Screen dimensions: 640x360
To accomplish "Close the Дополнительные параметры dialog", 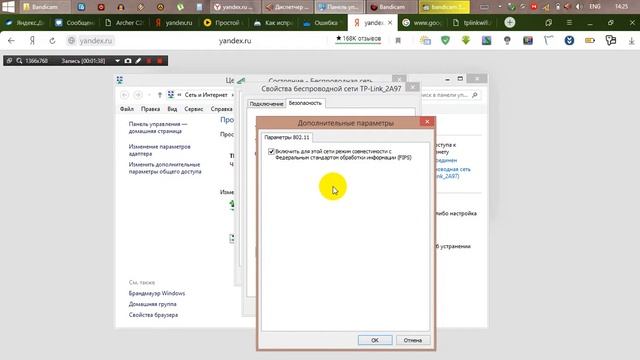I will click(x=427, y=122).
